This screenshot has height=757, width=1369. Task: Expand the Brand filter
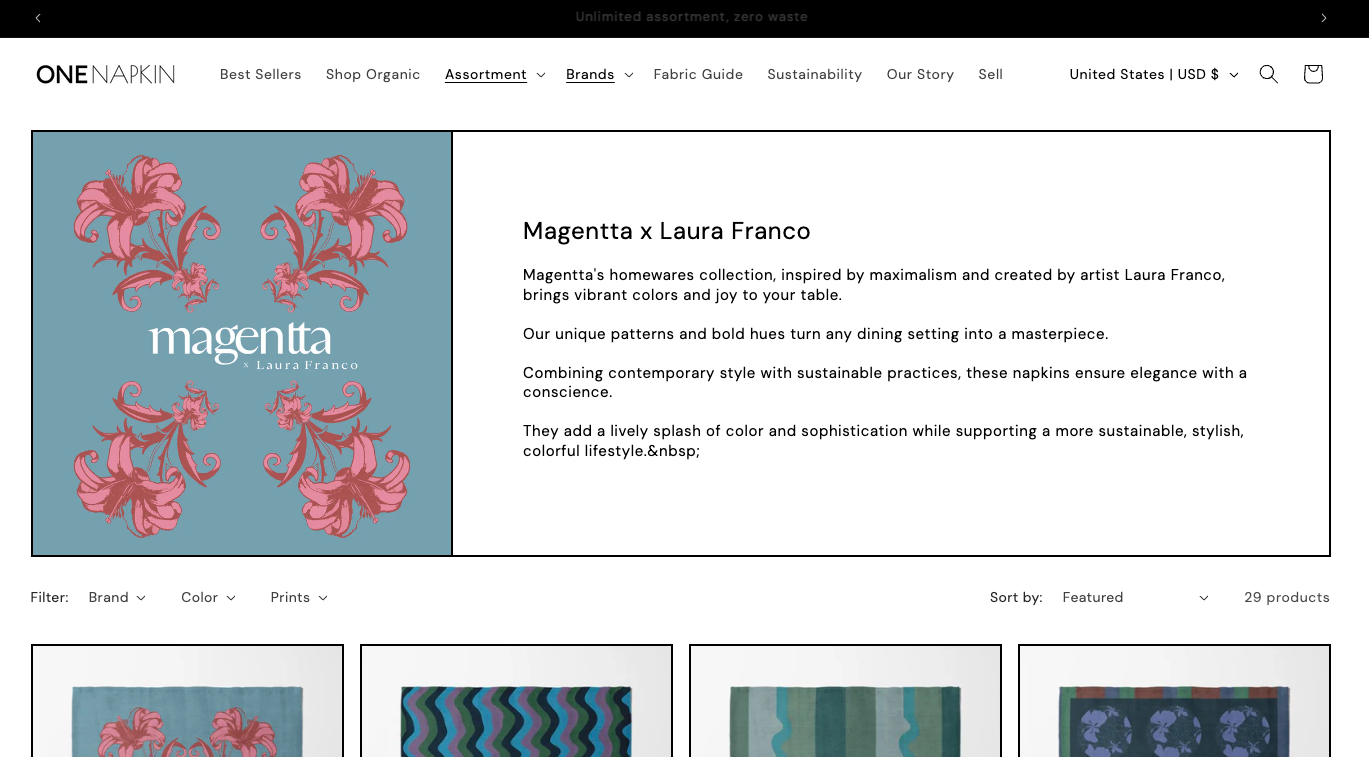(117, 597)
